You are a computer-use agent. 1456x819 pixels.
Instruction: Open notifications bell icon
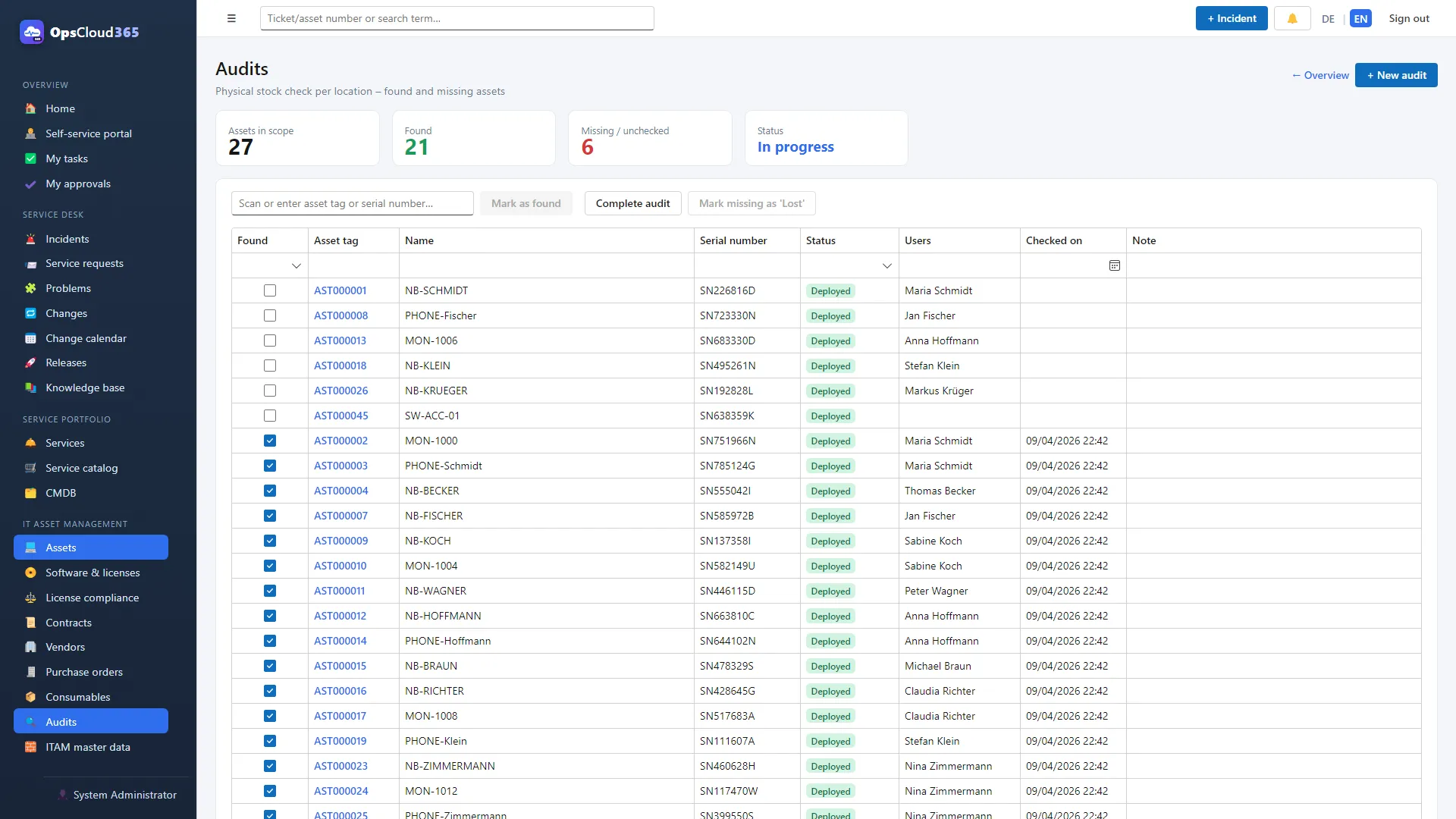[x=1292, y=18]
